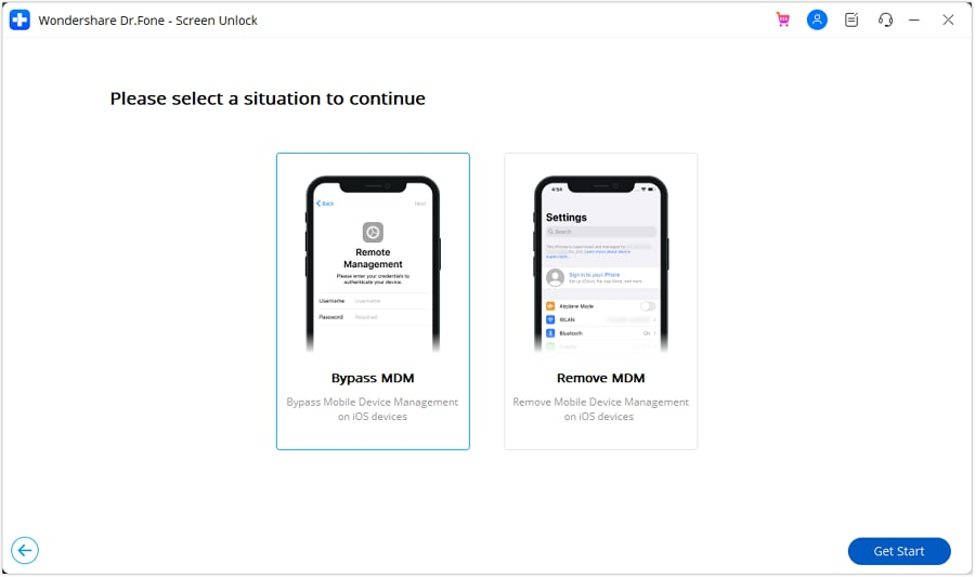Select the Bypass MDM card title

tap(373, 378)
